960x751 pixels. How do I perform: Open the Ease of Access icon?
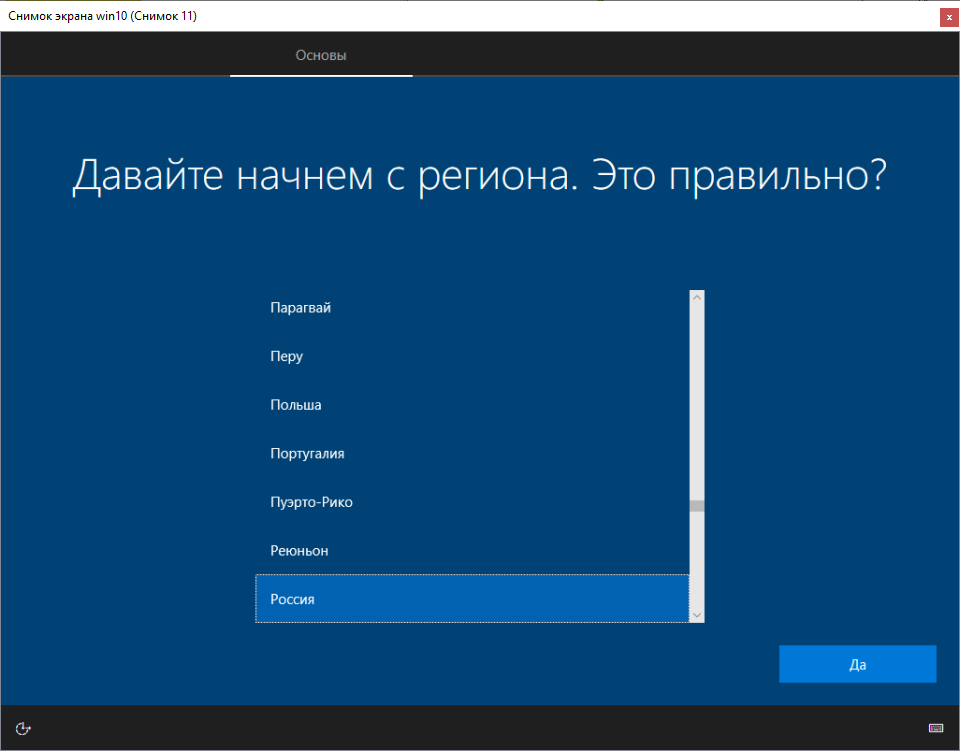pyautogui.click(x=23, y=728)
